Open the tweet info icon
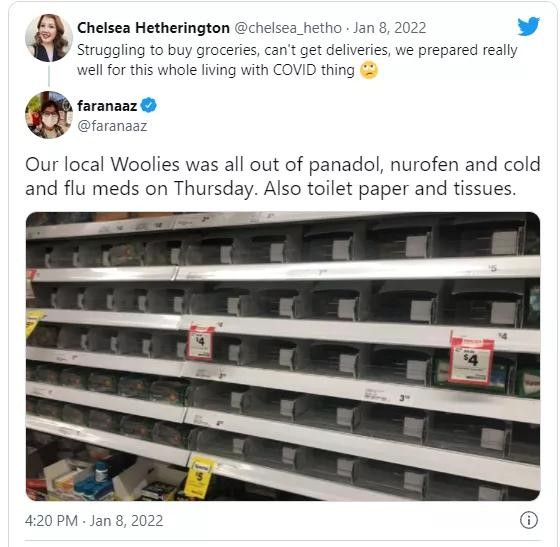The height and width of the screenshot is (547, 560). coord(529,520)
